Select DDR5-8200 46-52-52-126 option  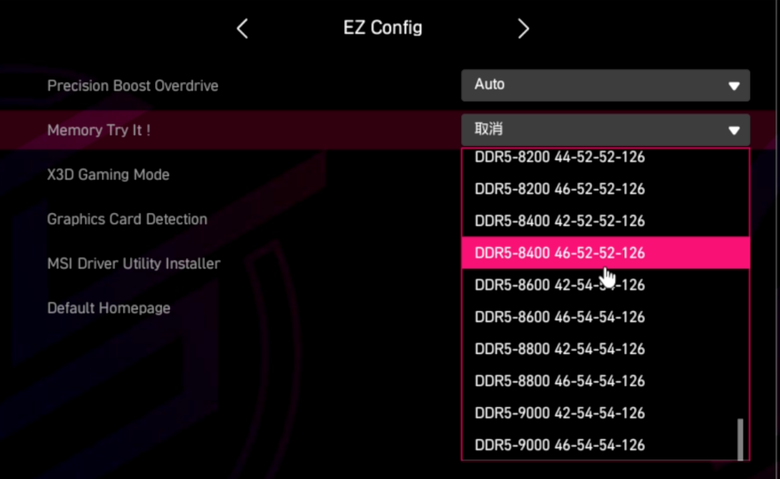(605, 189)
